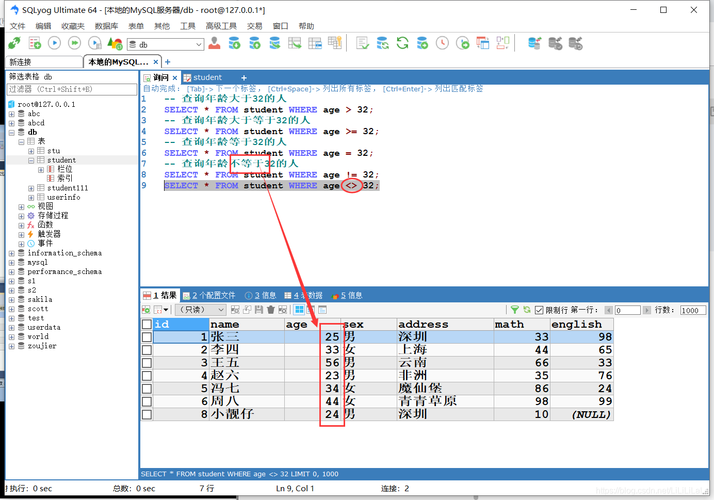
Task: Check the row checkbox for 张三
Action: tap(147, 337)
